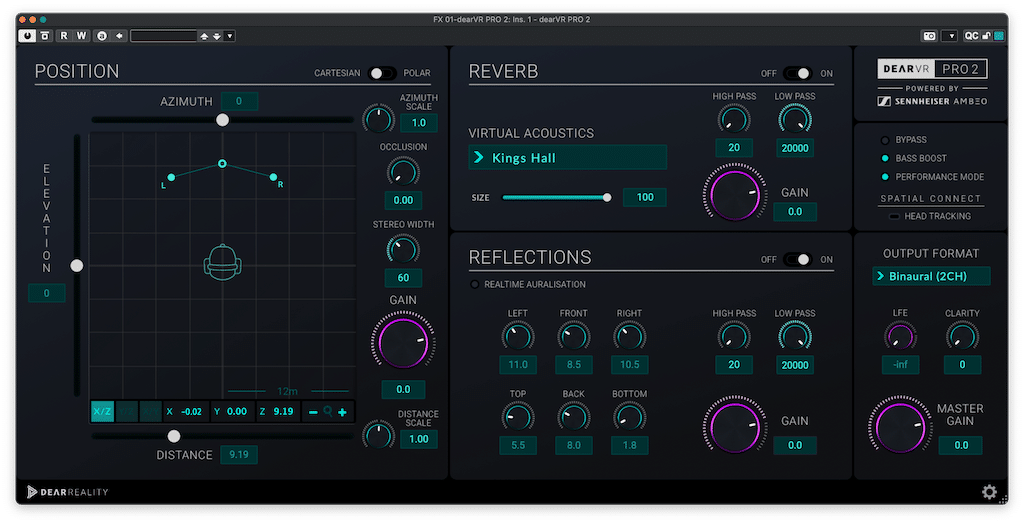Screen dimensions: 1024x523
Task: Click the reverb Size slider handle
Action: [607, 197]
